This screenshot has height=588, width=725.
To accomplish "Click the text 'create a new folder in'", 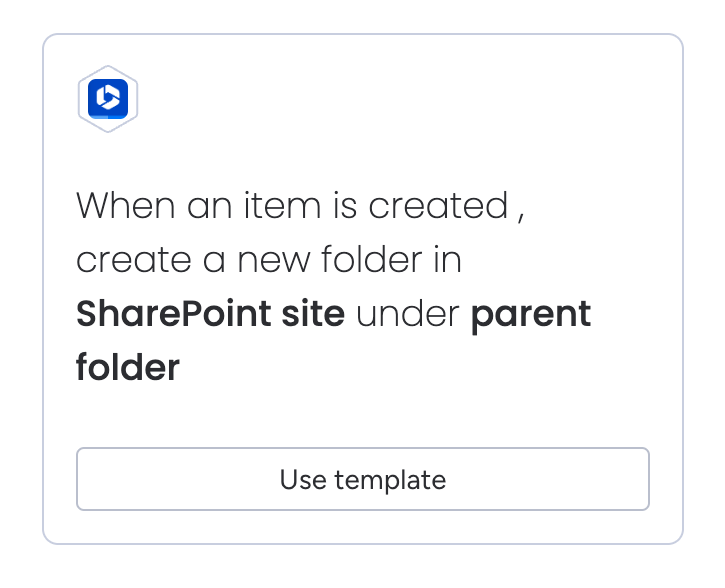I will tap(268, 261).
